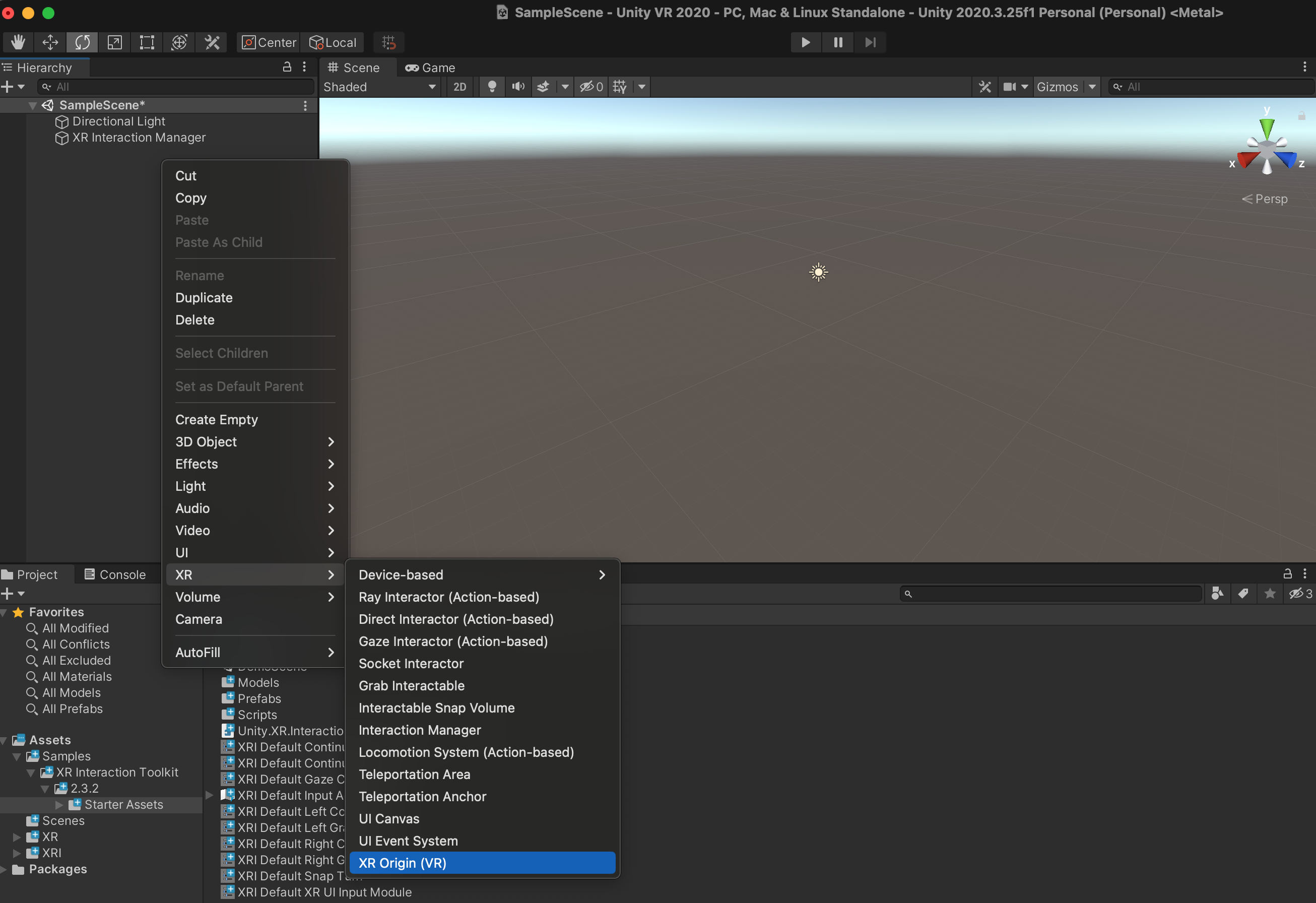The height and width of the screenshot is (903, 1316).
Task: Select the Scale tool
Action: [115, 42]
